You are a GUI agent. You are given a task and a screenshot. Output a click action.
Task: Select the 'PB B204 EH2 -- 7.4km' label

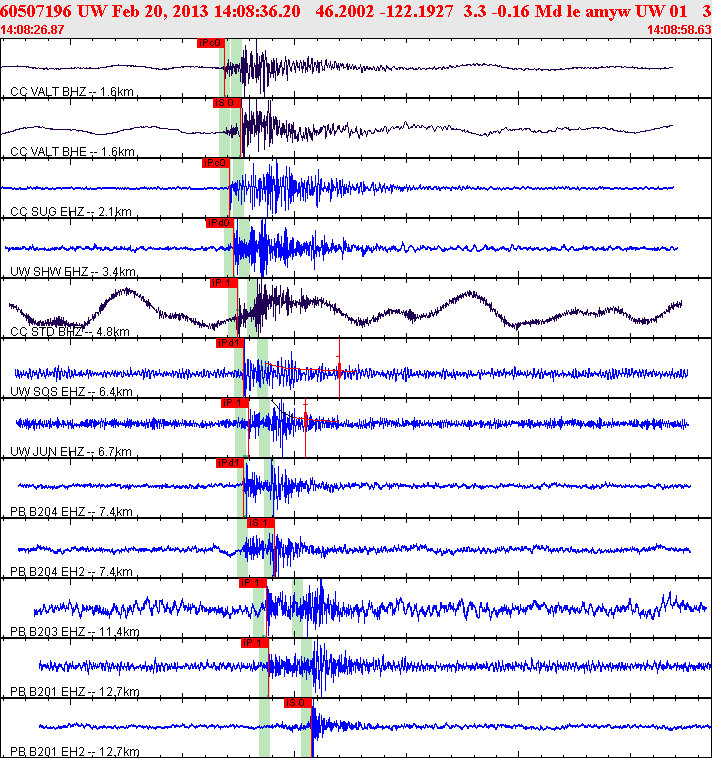[72, 571]
